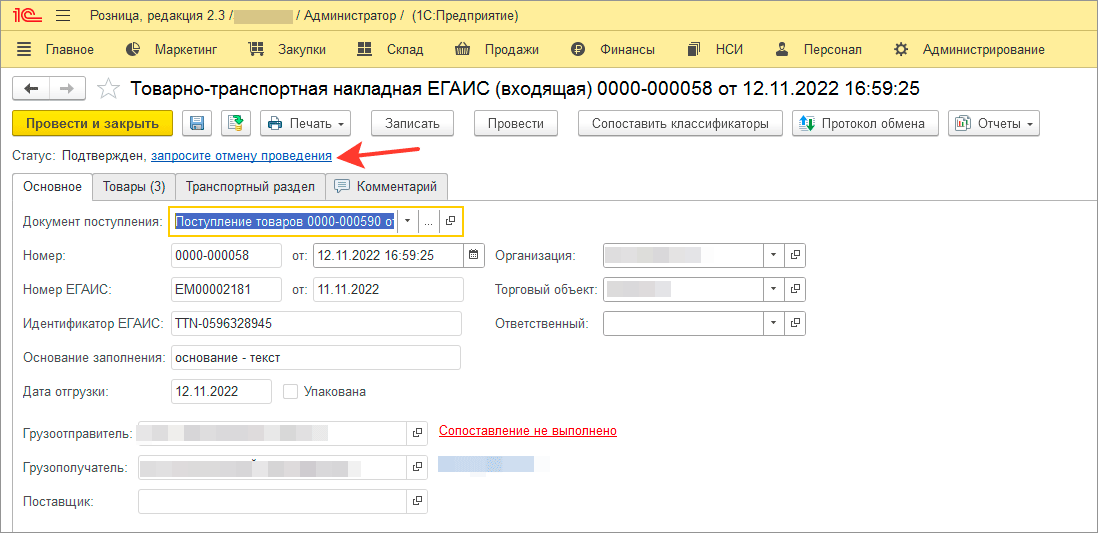Open the Финансы section

pos(613,49)
